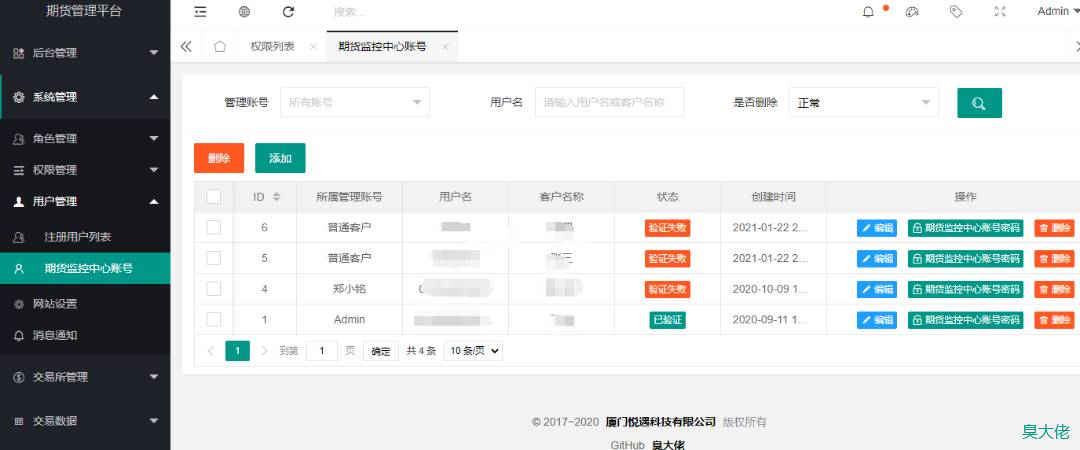
Task: Go to next page arrow
Action: 264,351
